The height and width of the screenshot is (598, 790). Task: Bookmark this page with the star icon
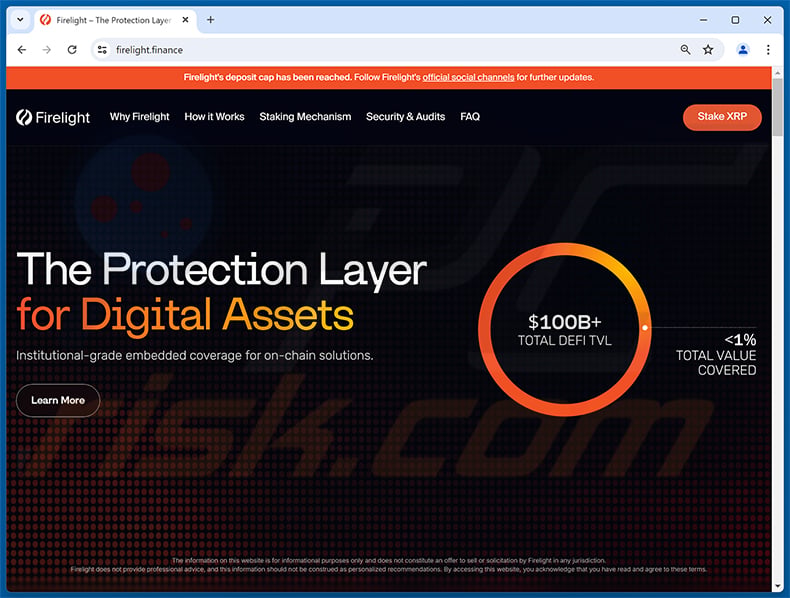(708, 49)
